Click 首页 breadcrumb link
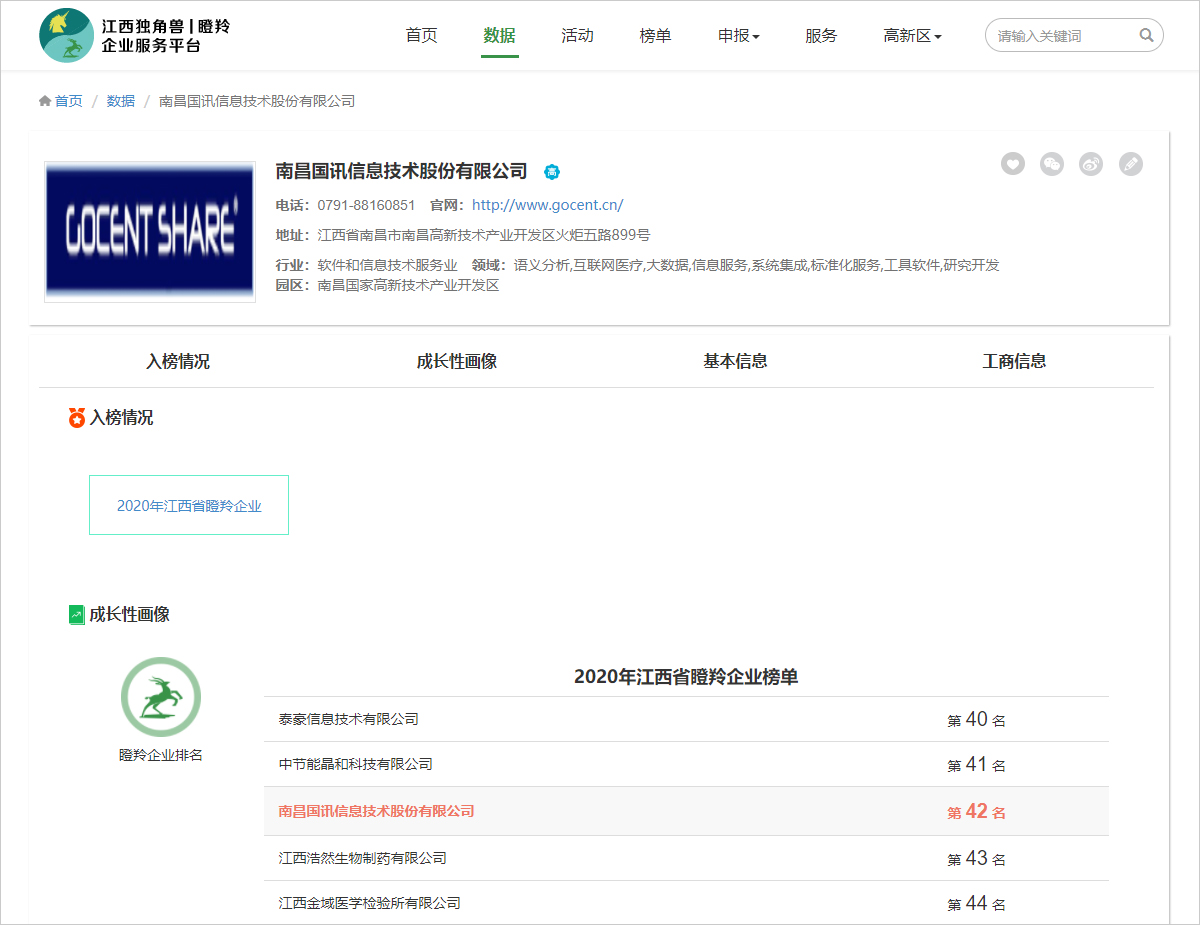The height and width of the screenshot is (925, 1200). (x=68, y=101)
